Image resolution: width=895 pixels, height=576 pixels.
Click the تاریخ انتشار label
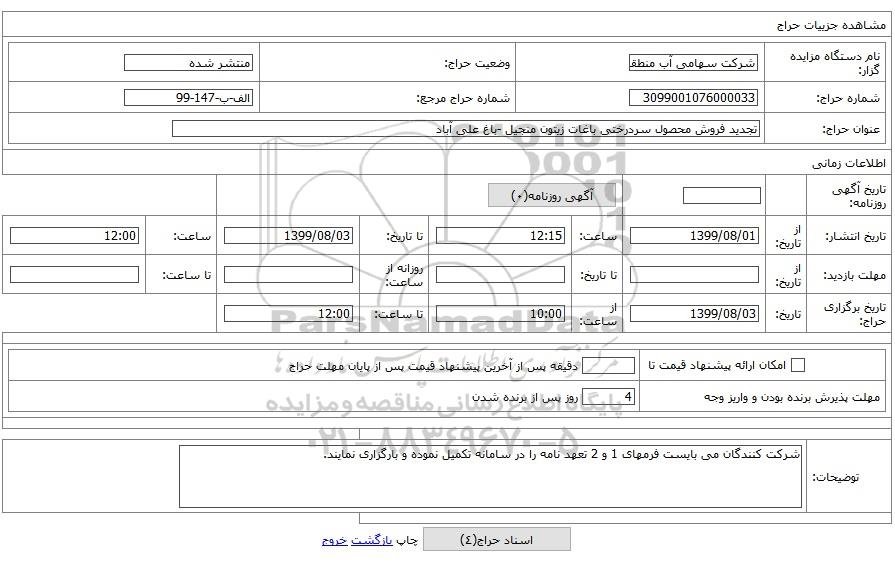click(x=856, y=236)
